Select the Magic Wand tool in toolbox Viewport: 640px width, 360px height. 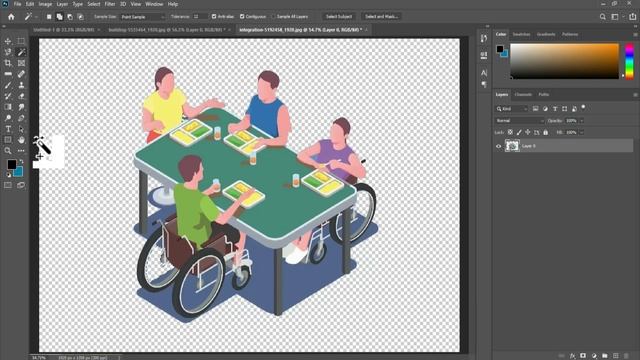21,52
